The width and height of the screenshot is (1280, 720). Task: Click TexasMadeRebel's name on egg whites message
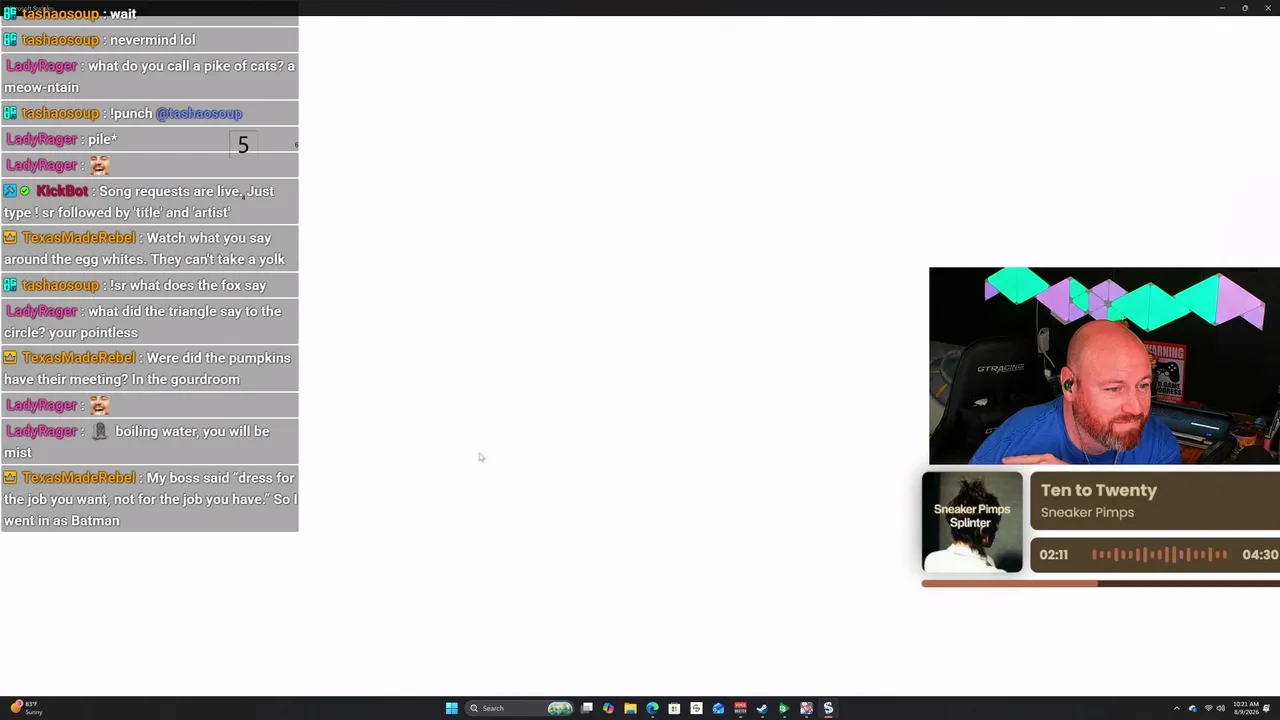[78, 238]
